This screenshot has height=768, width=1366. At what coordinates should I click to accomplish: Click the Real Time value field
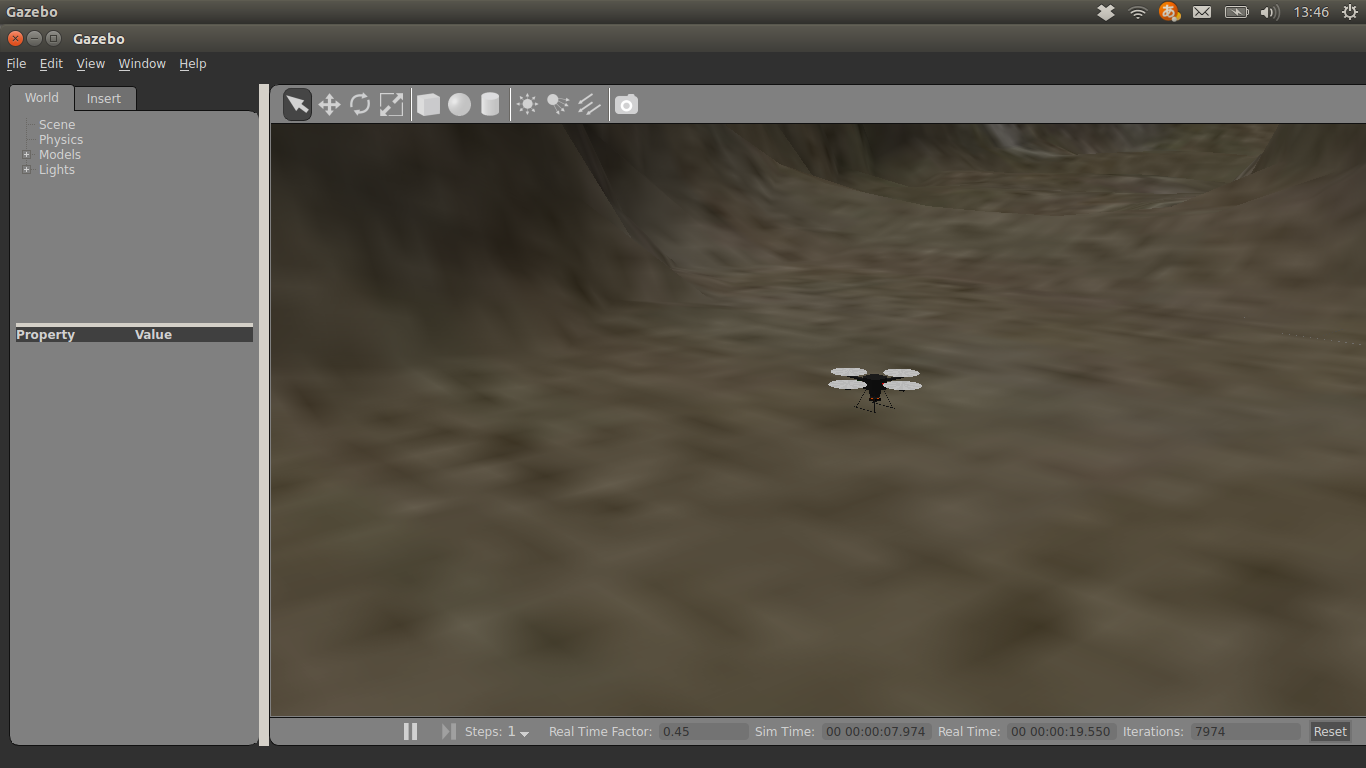(x=1061, y=731)
